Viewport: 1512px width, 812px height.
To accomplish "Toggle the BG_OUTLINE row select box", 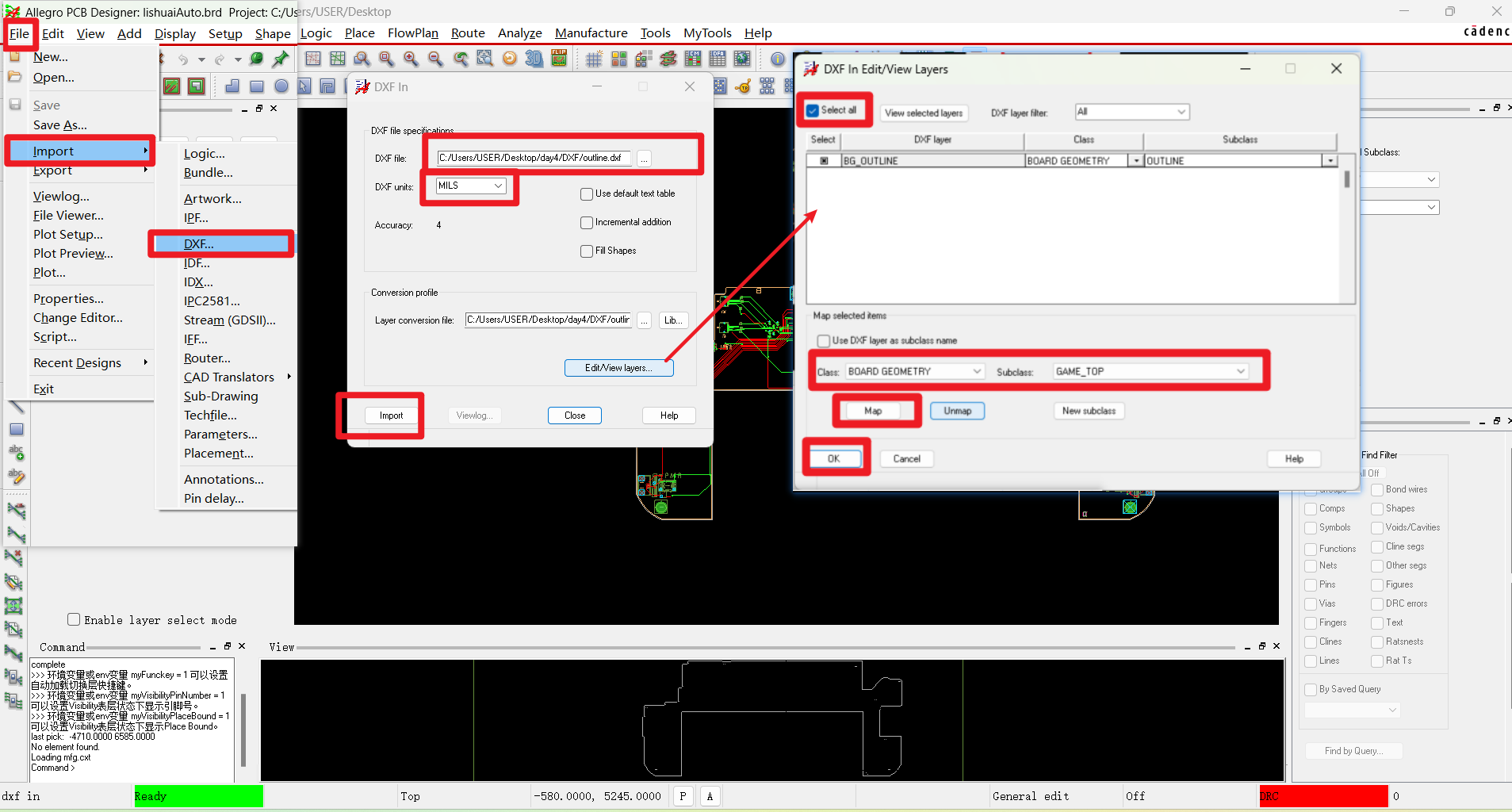I will point(824,161).
